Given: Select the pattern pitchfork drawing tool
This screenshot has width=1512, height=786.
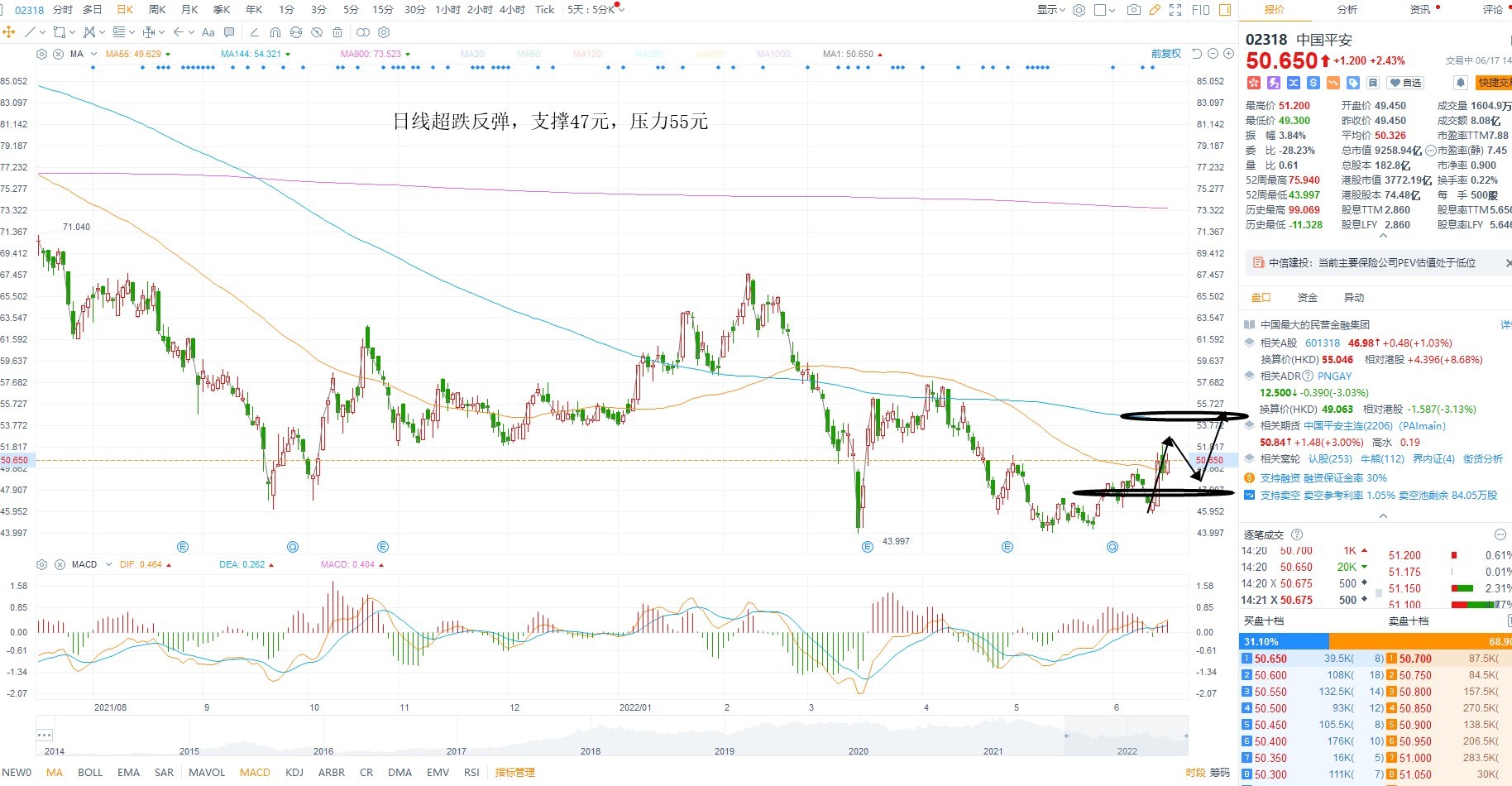Looking at the screenshot, I should click(90, 32).
